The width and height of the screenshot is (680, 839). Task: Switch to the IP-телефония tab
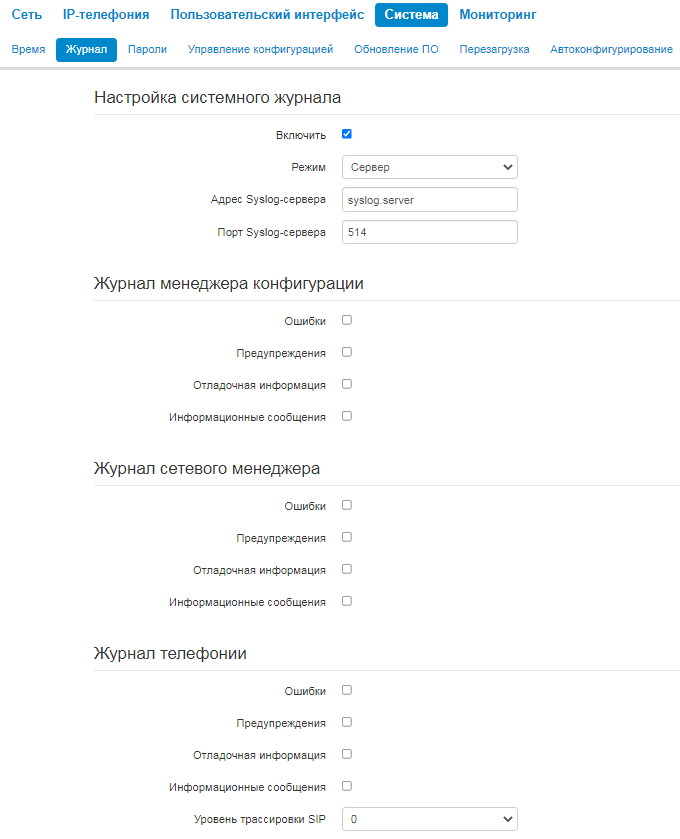[106, 15]
